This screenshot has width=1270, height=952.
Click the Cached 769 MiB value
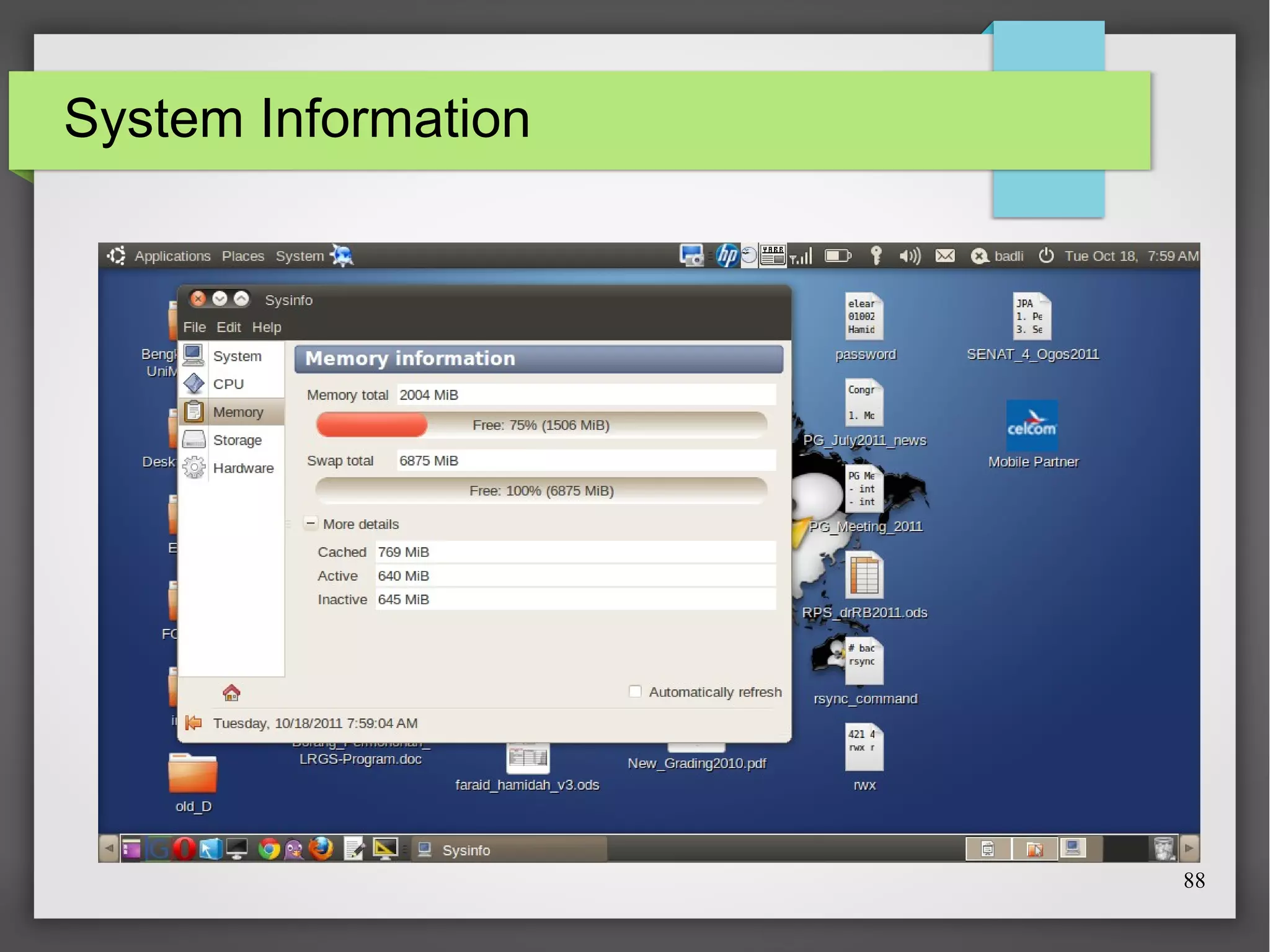click(x=575, y=552)
